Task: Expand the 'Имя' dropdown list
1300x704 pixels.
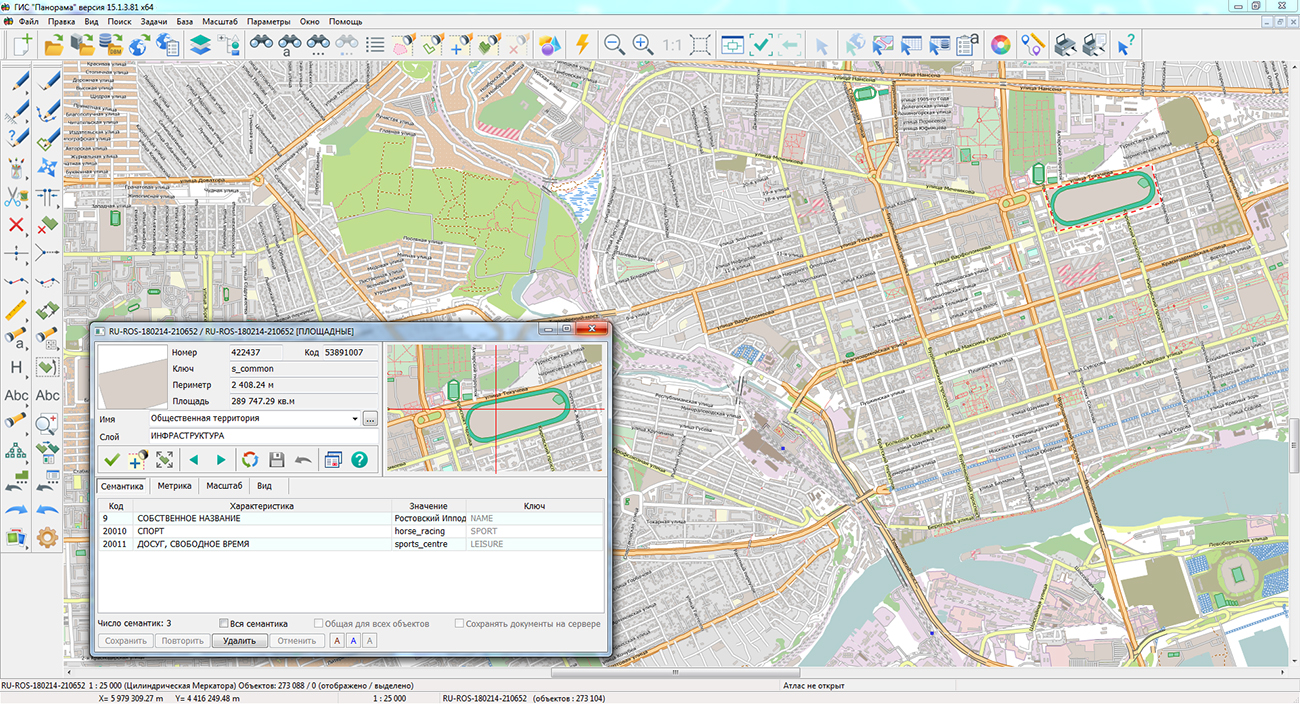Action: [355, 418]
